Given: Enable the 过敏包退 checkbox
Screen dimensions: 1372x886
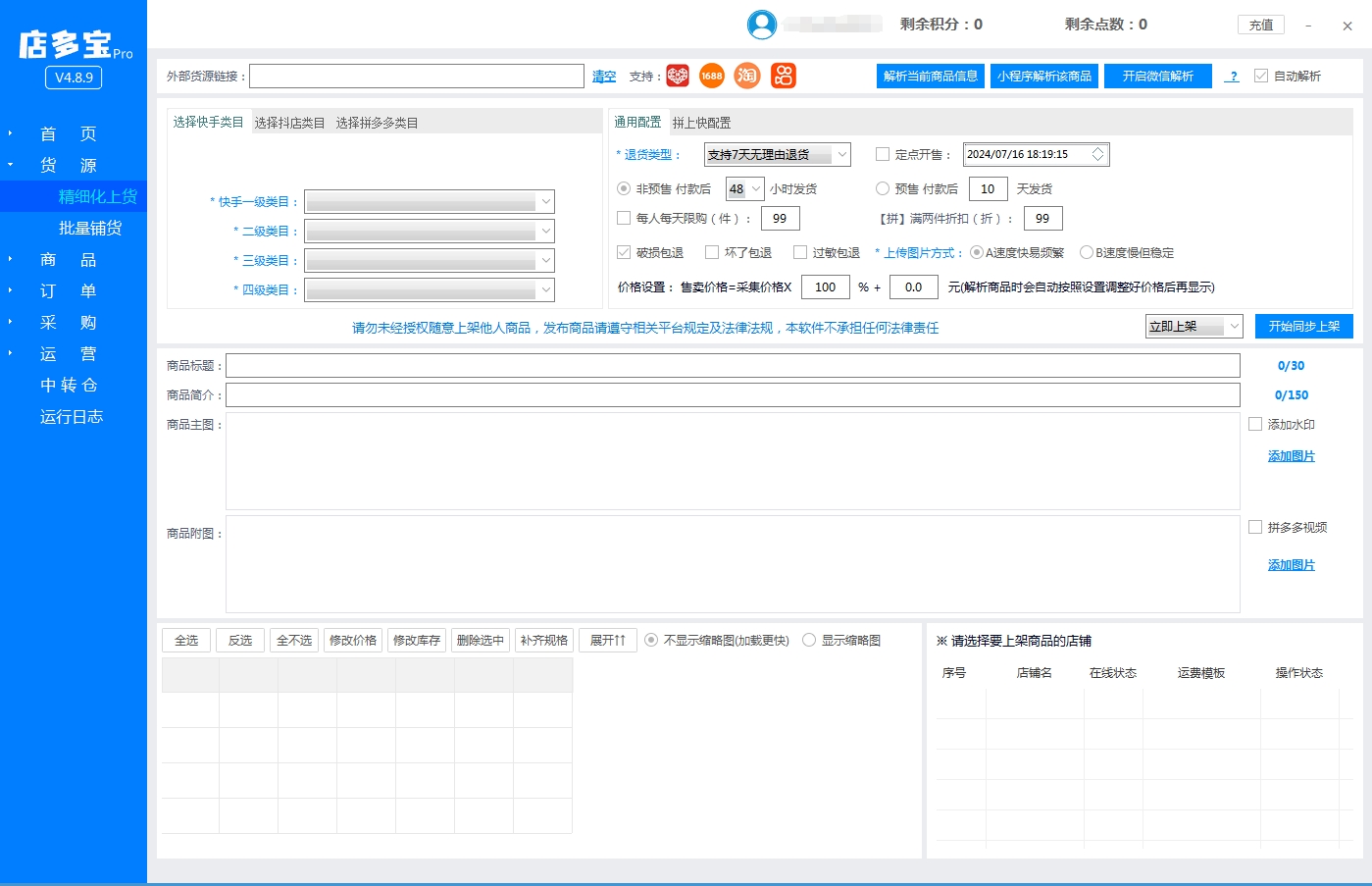Looking at the screenshot, I should [x=800, y=252].
